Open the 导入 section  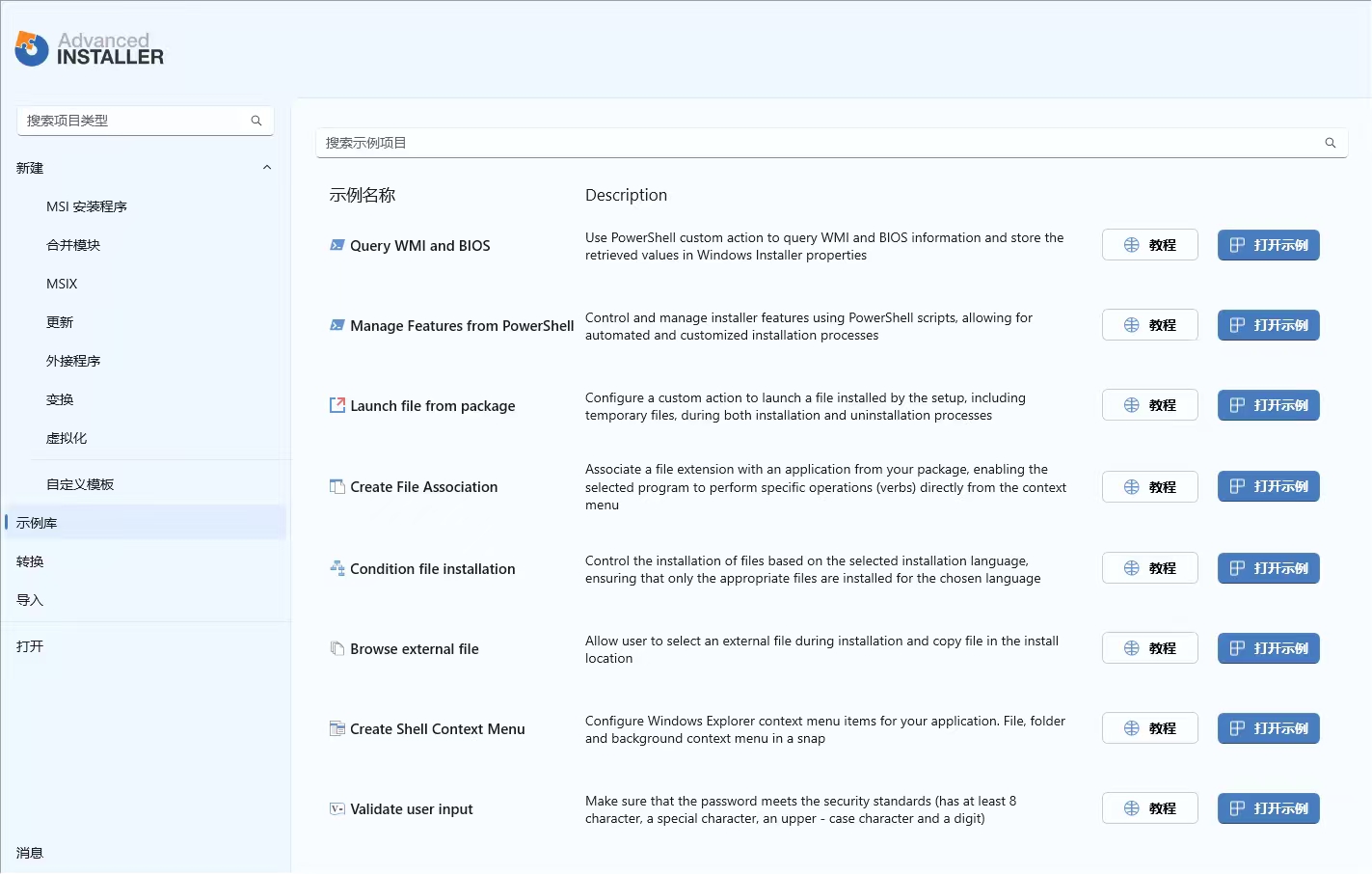(30, 600)
